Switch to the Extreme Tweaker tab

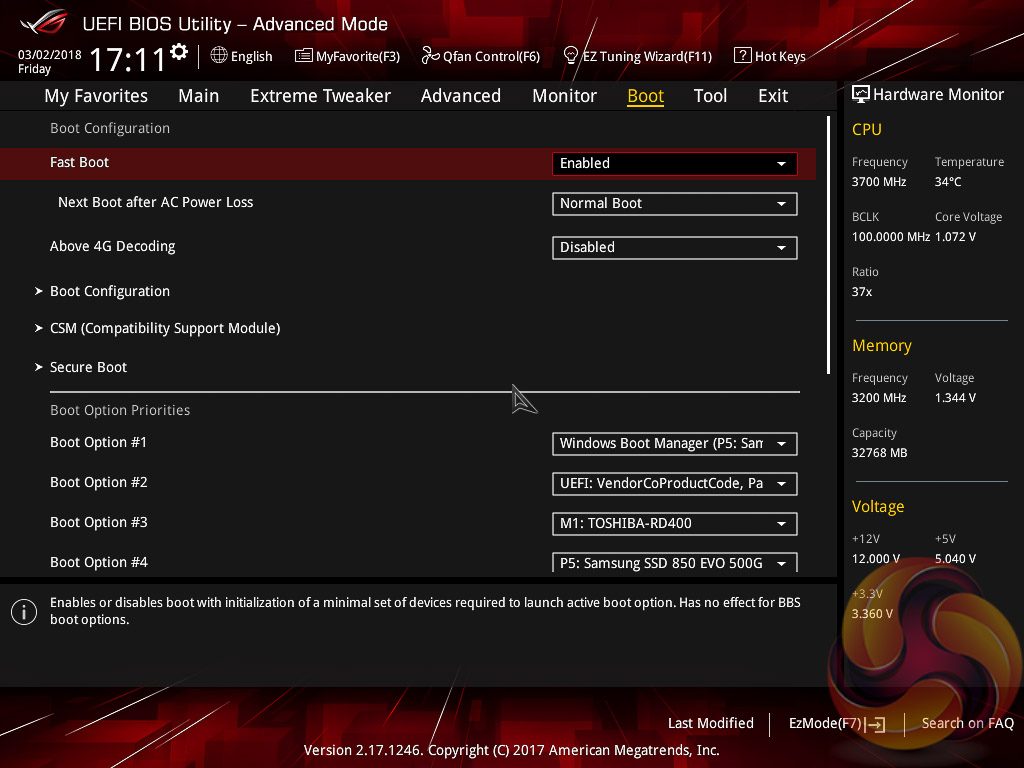[320, 96]
